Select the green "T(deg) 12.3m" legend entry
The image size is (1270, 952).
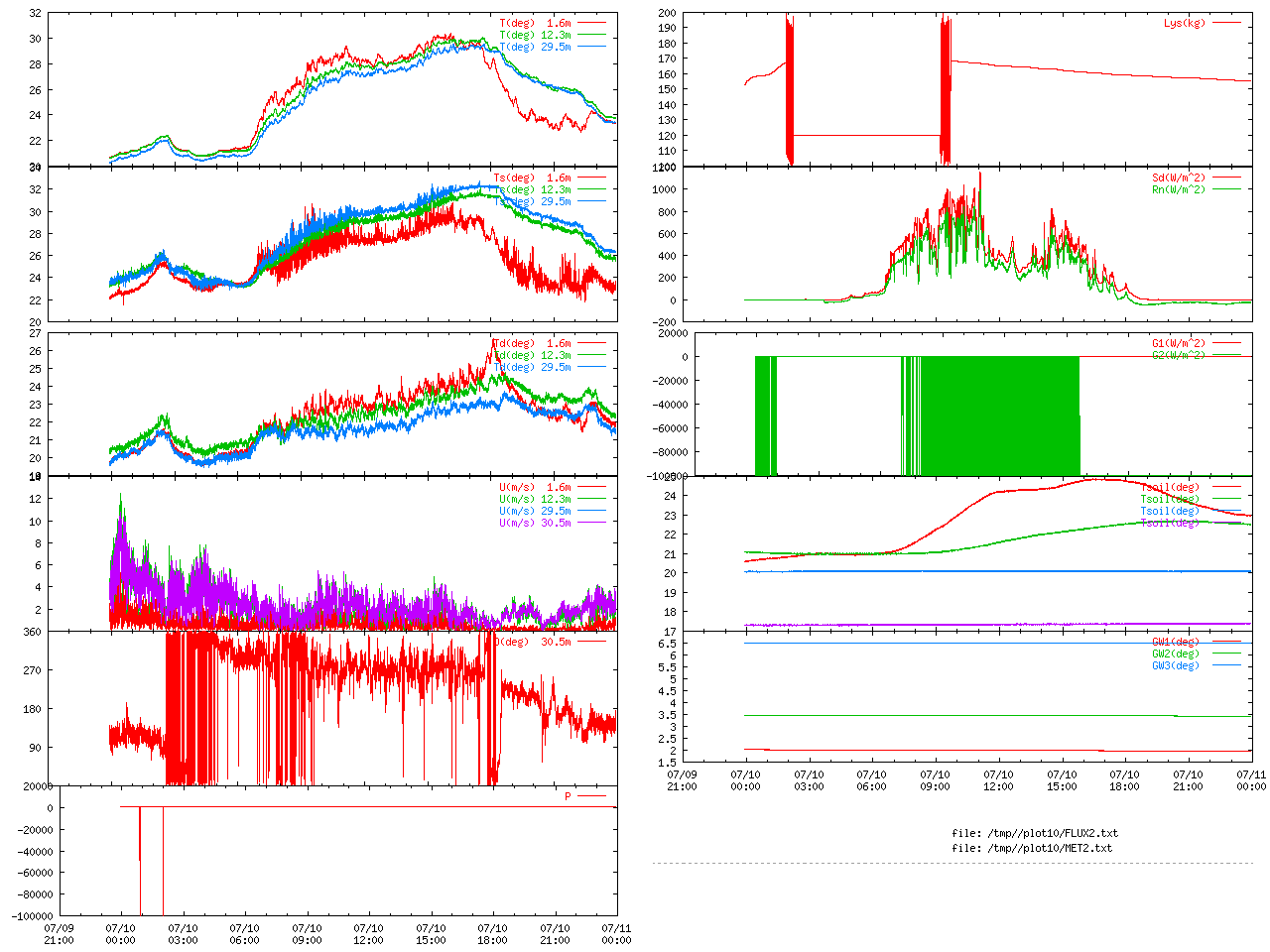(x=535, y=35)
